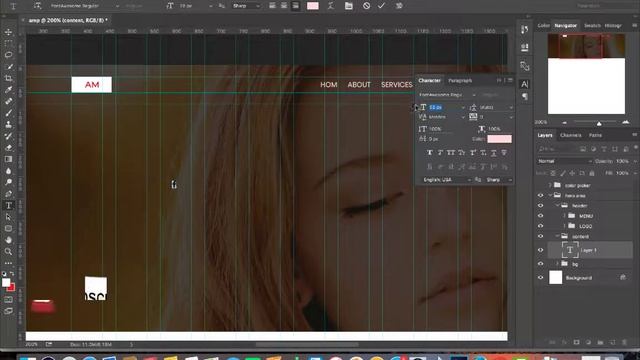The height and width of the screenshot is (360, 640).
Task: Select the Horizontal Type tool
Action: pos(8,205)
